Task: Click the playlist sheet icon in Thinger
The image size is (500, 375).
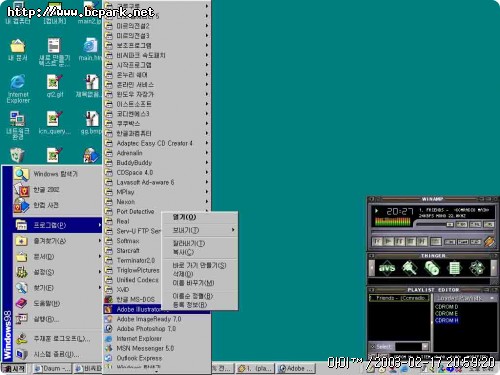Action: click(455, 268)
